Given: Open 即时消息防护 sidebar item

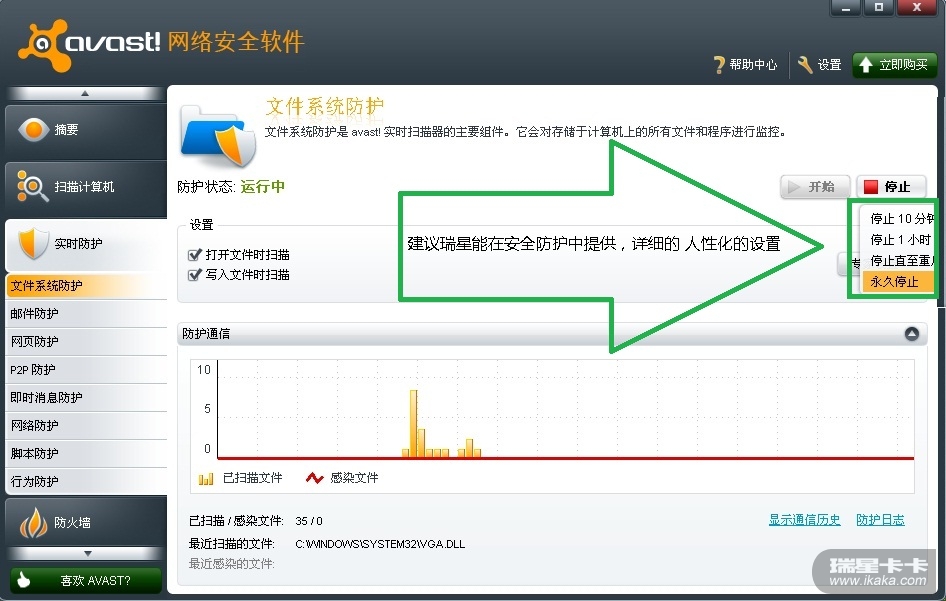Looking at the screenshot, I should pyautogui.click(x=86, y=398).
